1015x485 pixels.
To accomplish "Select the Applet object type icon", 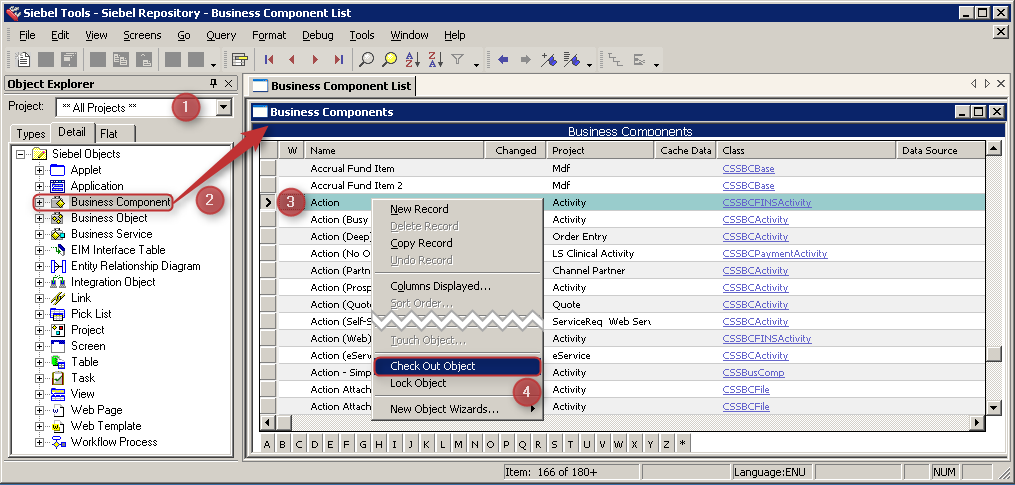I will pyautogui.click(x=58, y=170).
